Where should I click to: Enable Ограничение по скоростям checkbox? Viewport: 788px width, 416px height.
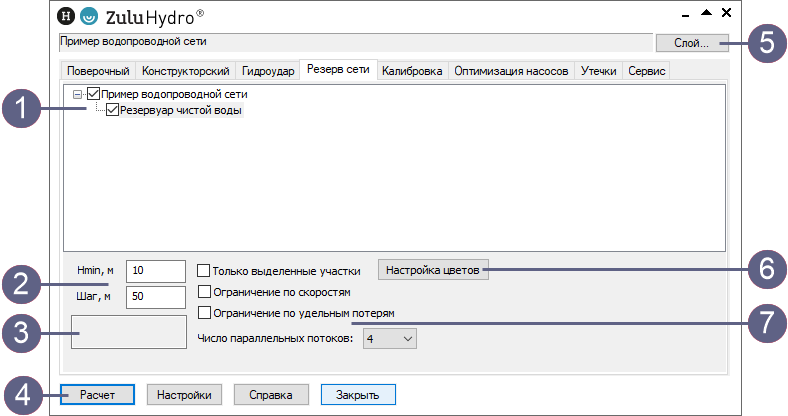point(204,292)
